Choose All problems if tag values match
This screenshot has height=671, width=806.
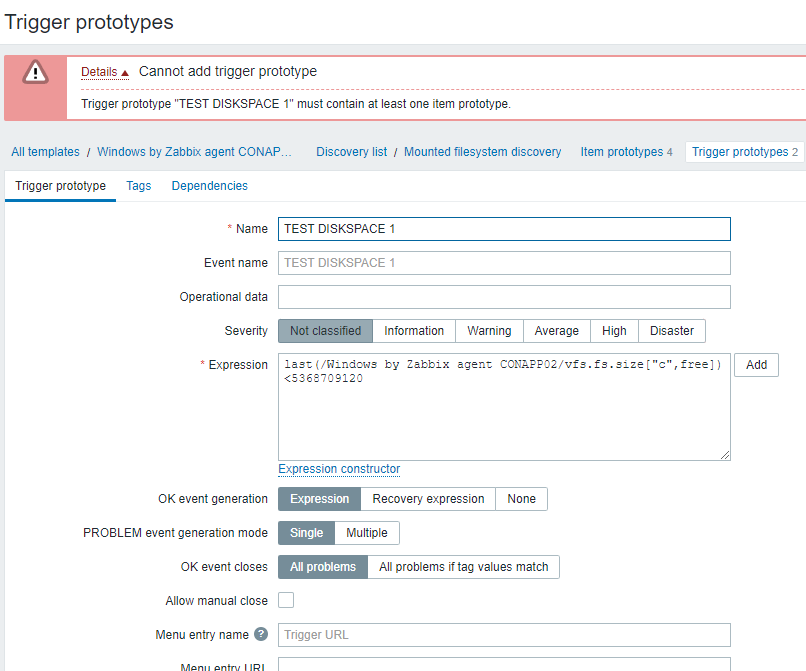tap(463, 567)
